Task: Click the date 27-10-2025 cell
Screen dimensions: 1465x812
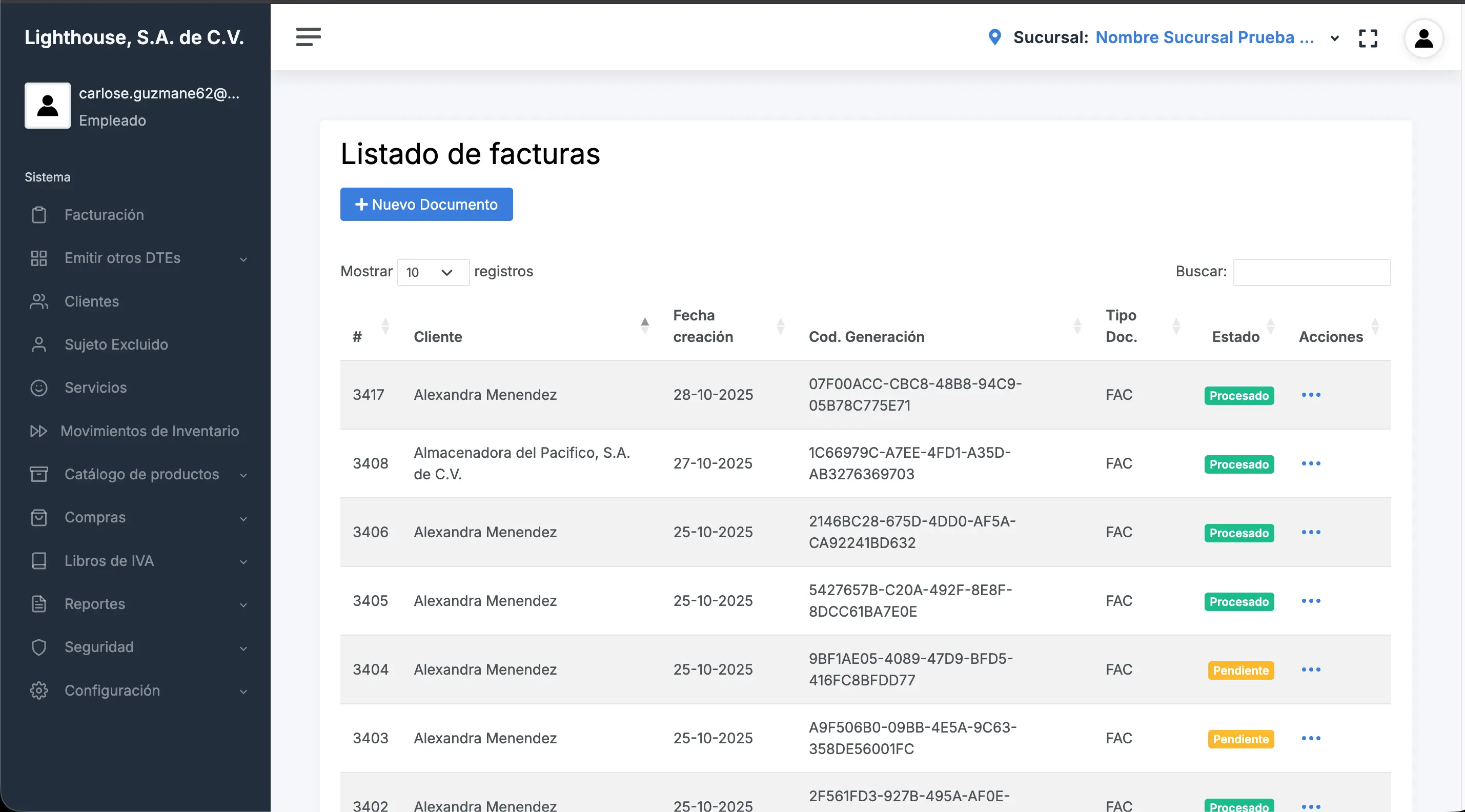Action: point(713,463)
